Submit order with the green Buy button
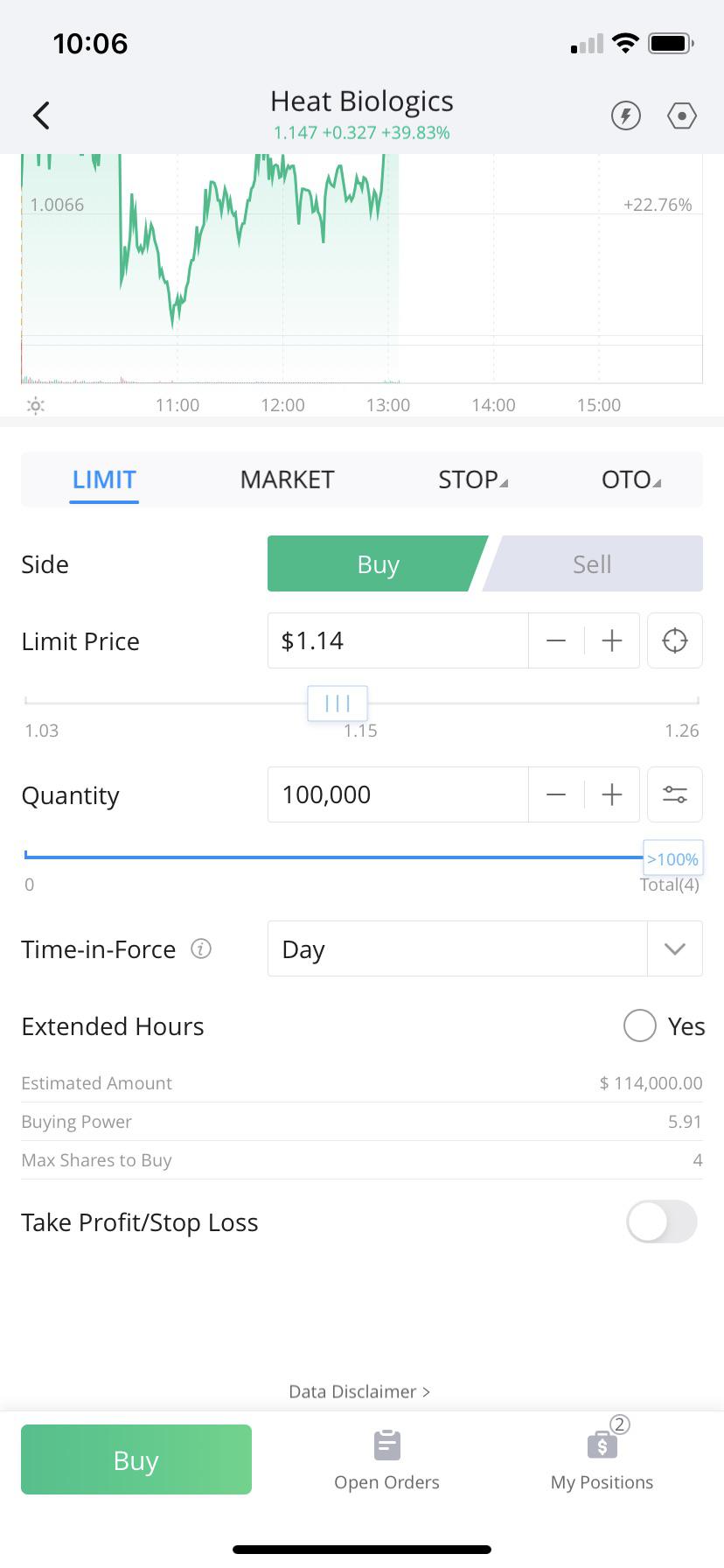Screen dimensions: 724x1568 [x=136, y=1459]
